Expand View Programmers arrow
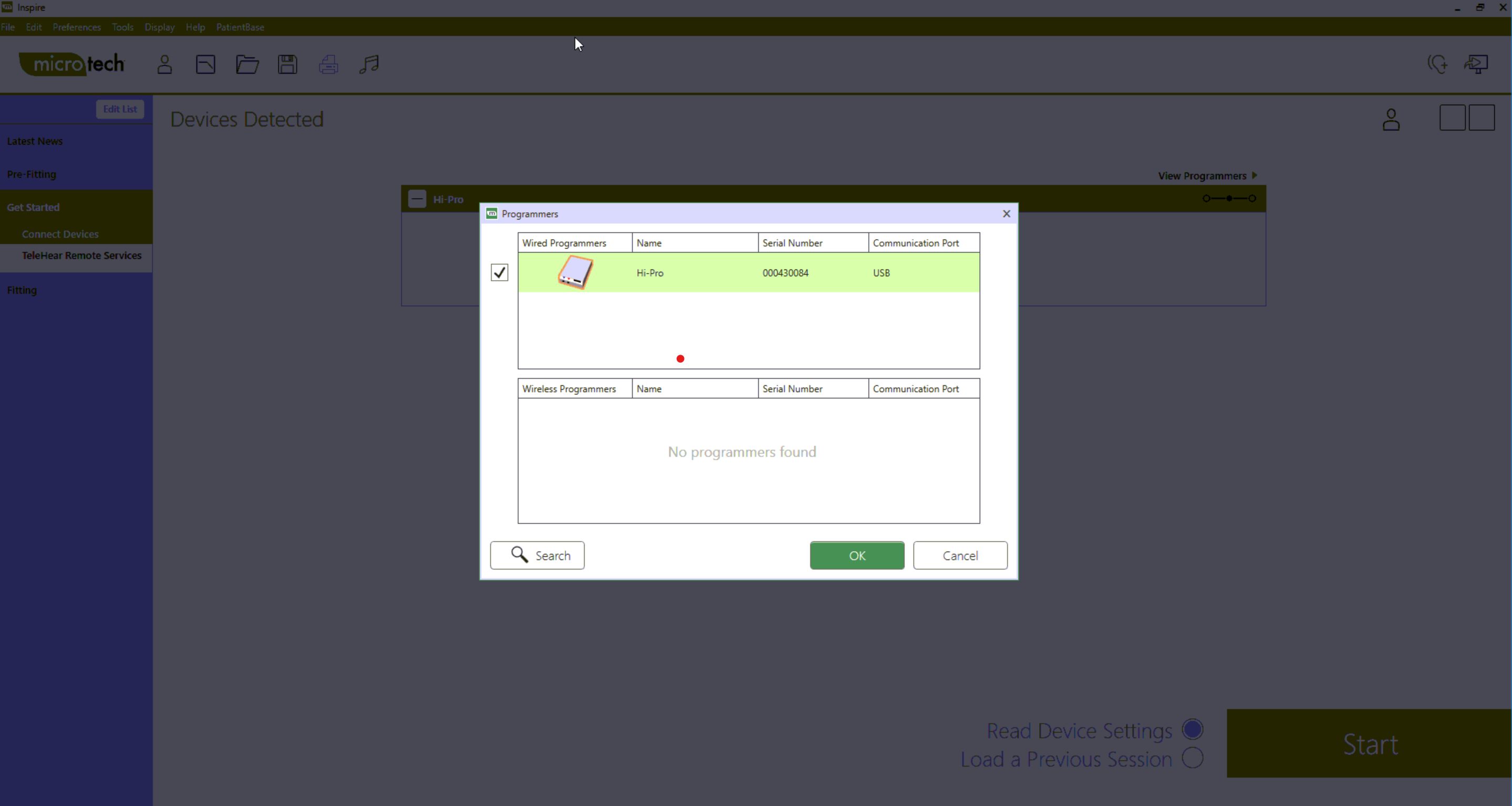 pyautogui.click(x=1255, y=175)
